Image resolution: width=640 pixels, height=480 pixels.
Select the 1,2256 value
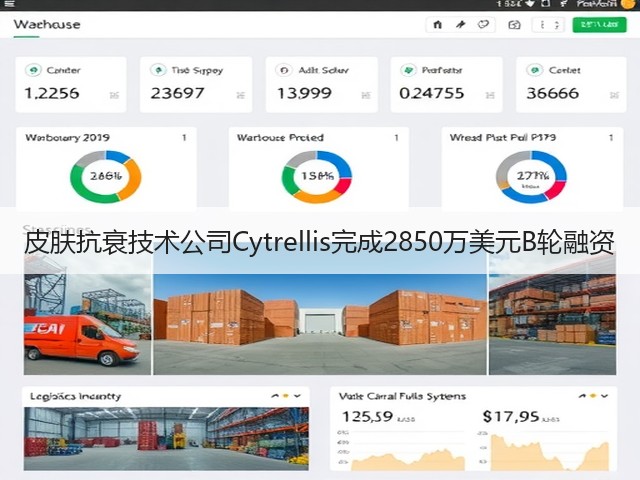pos(52,93)
